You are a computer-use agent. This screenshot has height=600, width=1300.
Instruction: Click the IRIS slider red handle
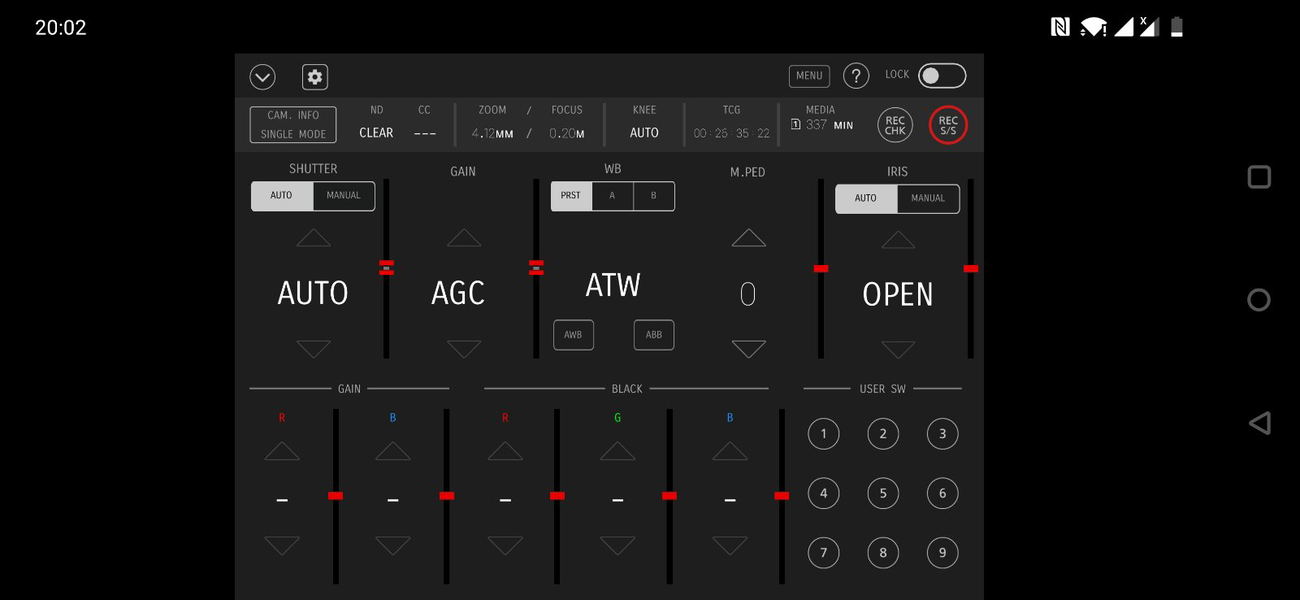970,268
